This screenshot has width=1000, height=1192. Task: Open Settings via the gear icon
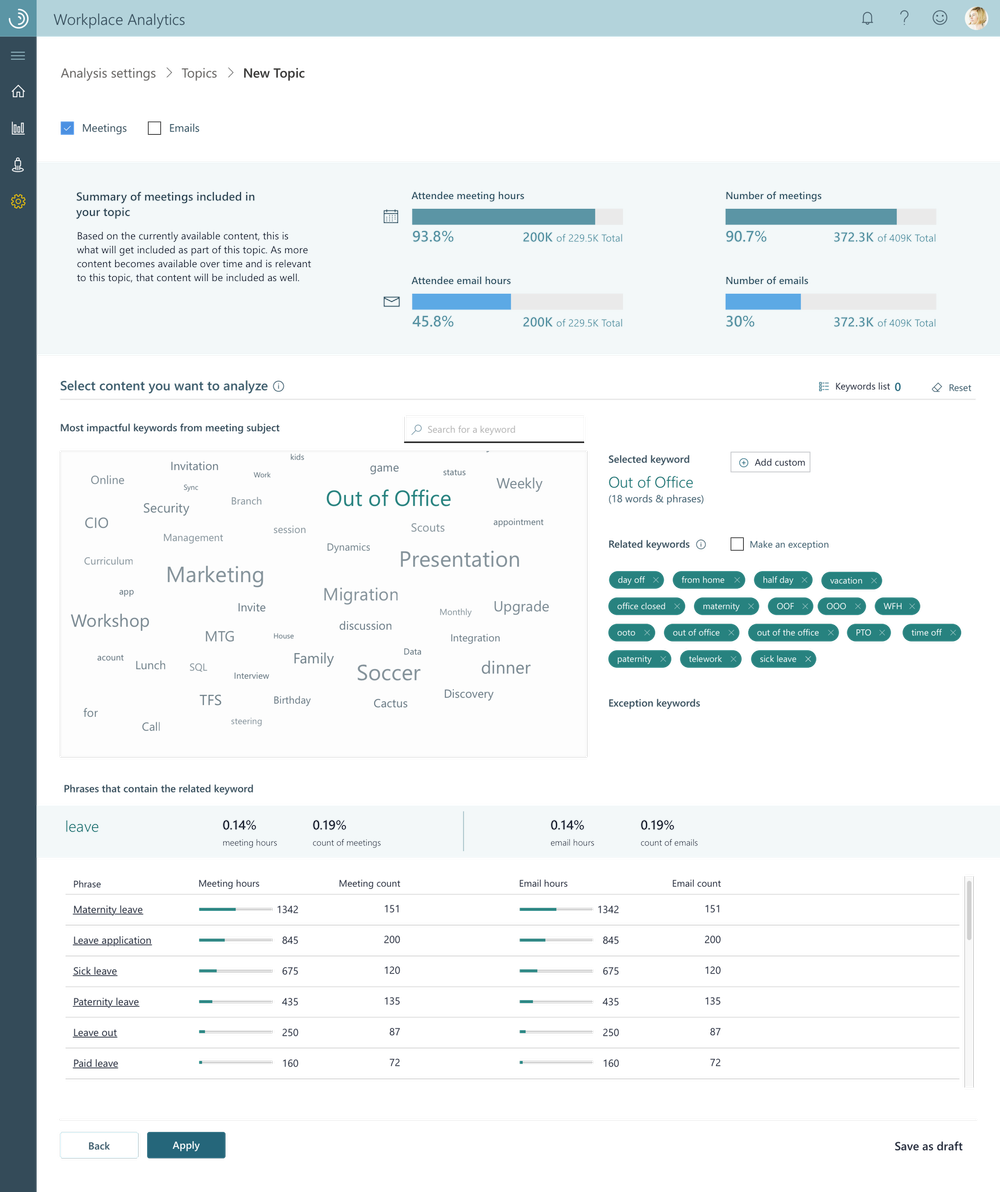tap(17, 201)
